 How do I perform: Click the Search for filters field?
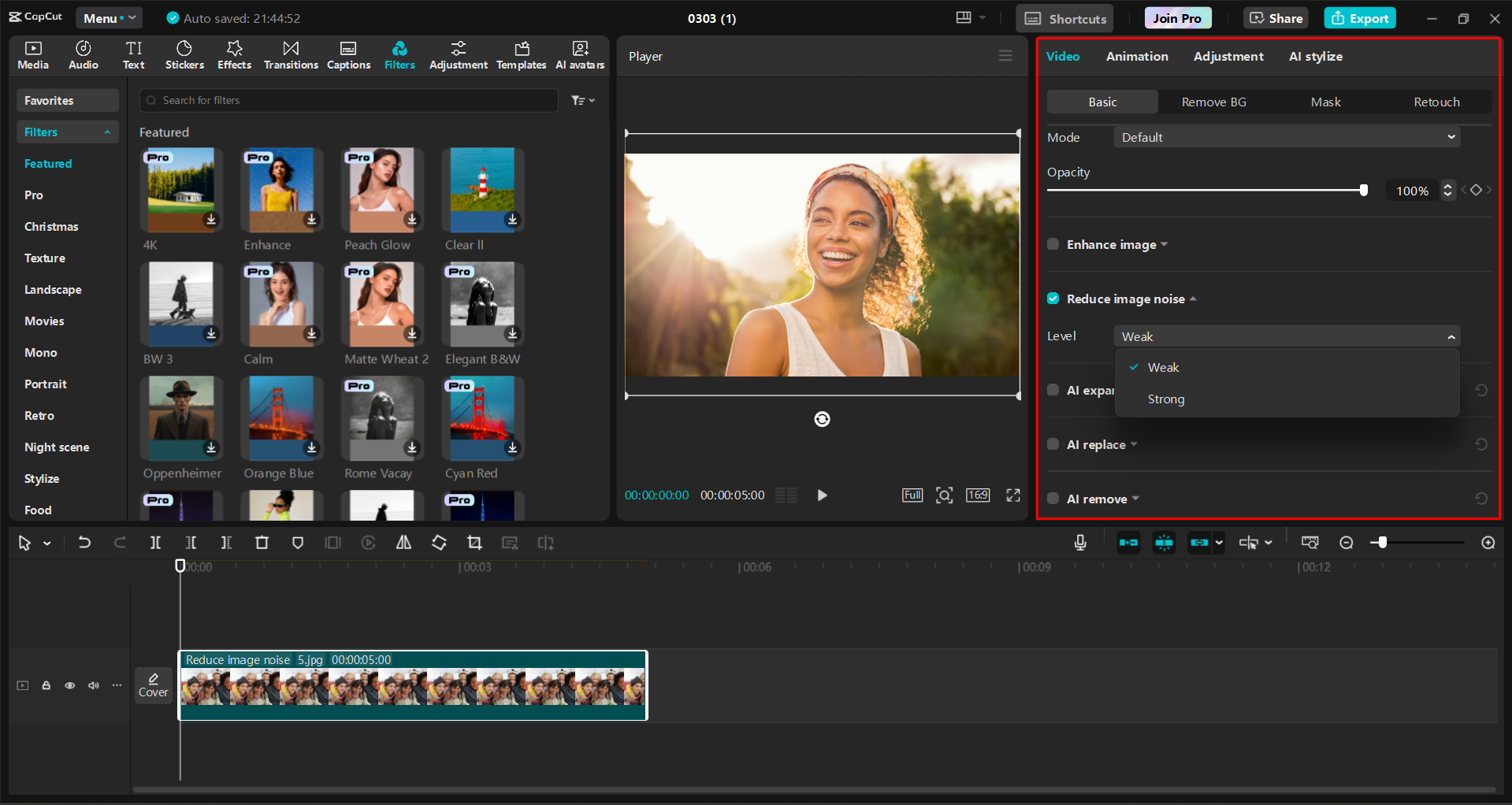point(348,100)
